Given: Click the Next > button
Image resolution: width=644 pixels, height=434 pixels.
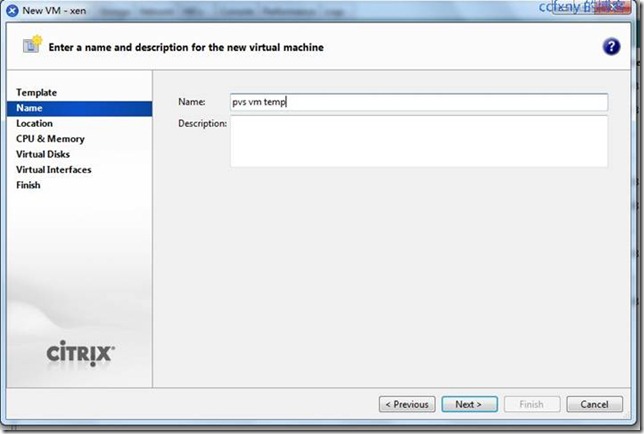Looking at the screenshot, I should (469, 404).
